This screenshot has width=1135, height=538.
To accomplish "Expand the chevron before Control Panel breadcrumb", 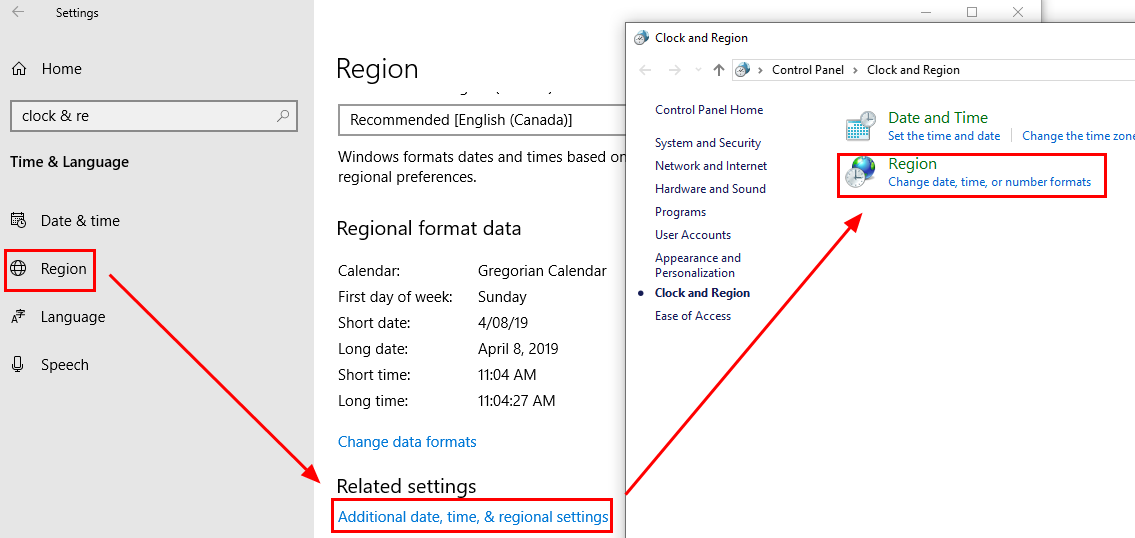I will [x=760, y=70].
